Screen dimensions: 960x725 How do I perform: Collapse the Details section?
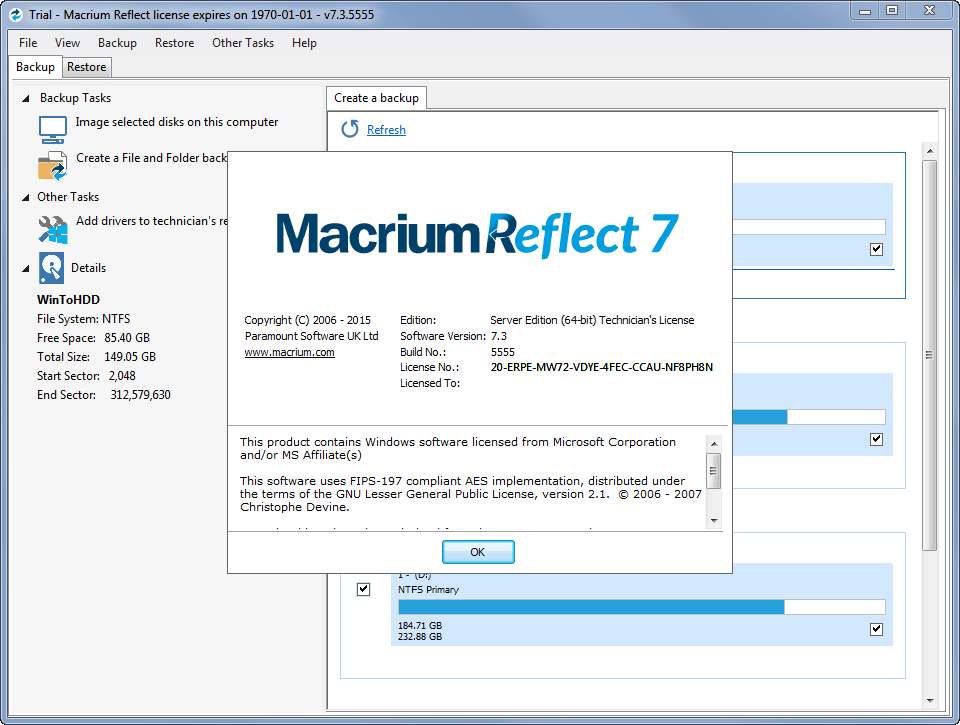coord(25,268)
